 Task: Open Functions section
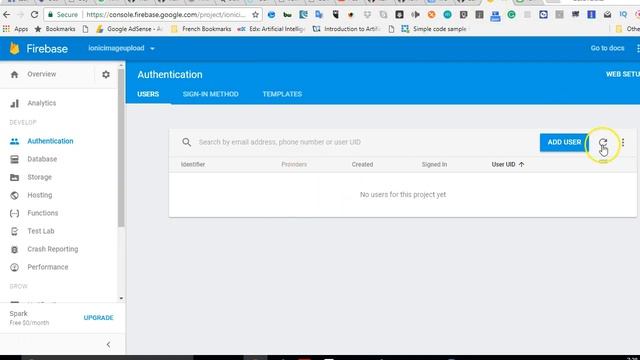coord(42,213)
